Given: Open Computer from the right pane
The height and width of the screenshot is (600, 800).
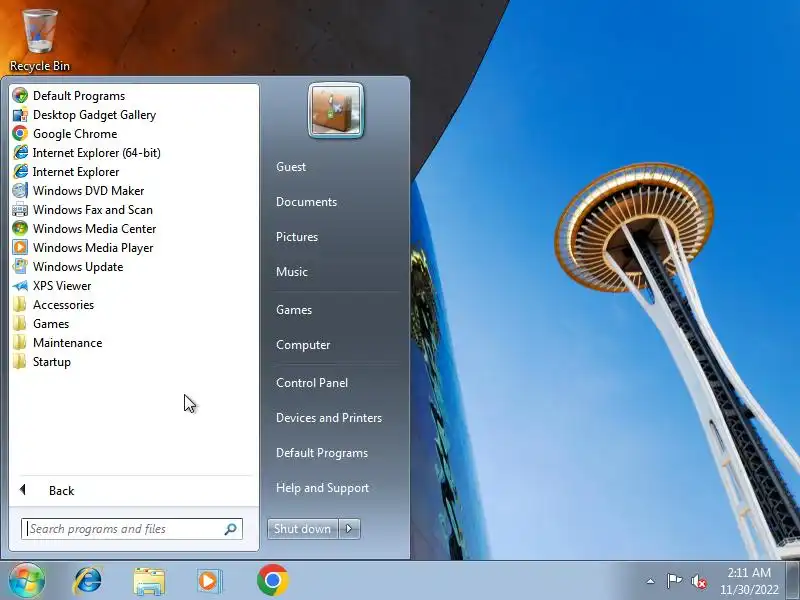Looking at the screenshot, I should click(x=303, y=345).
